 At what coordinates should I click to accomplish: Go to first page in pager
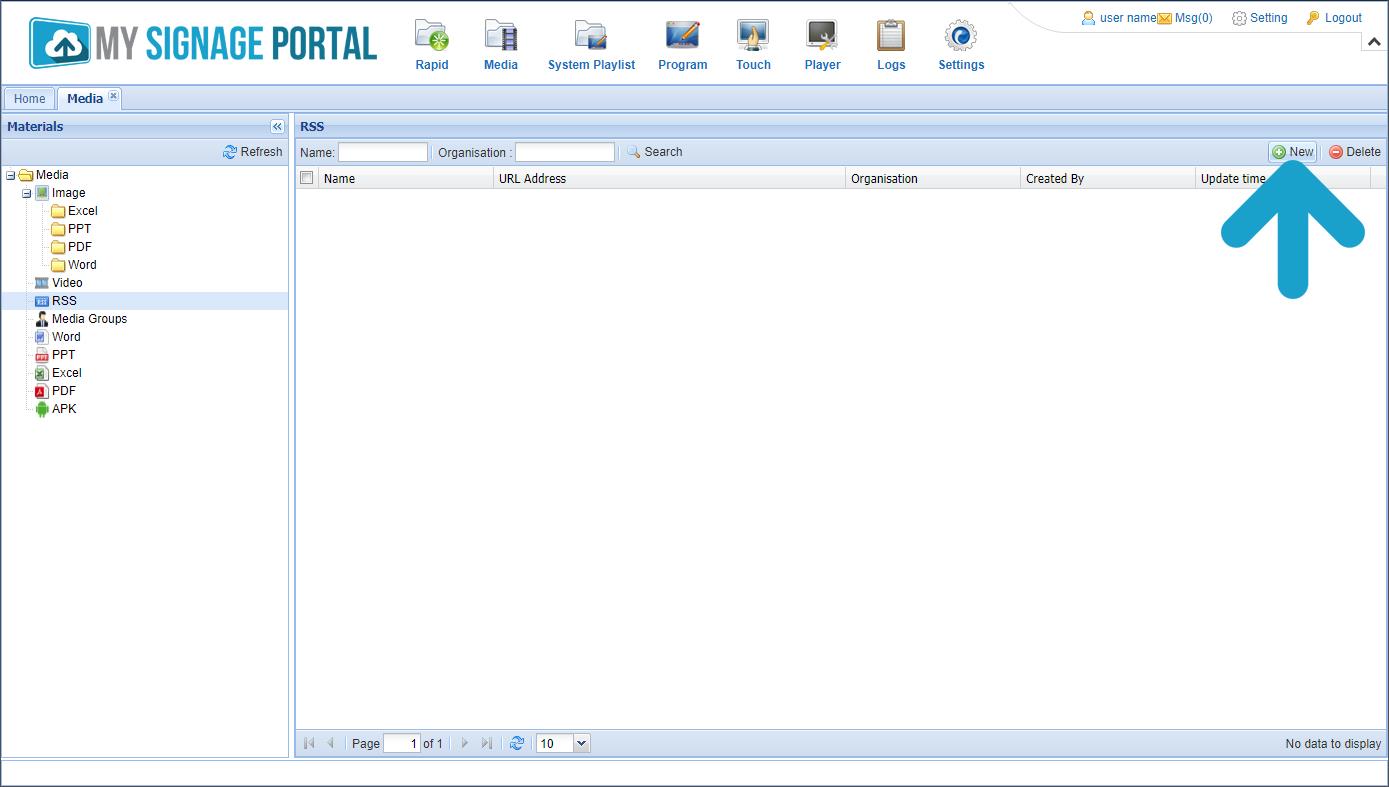tap(309, 743)
